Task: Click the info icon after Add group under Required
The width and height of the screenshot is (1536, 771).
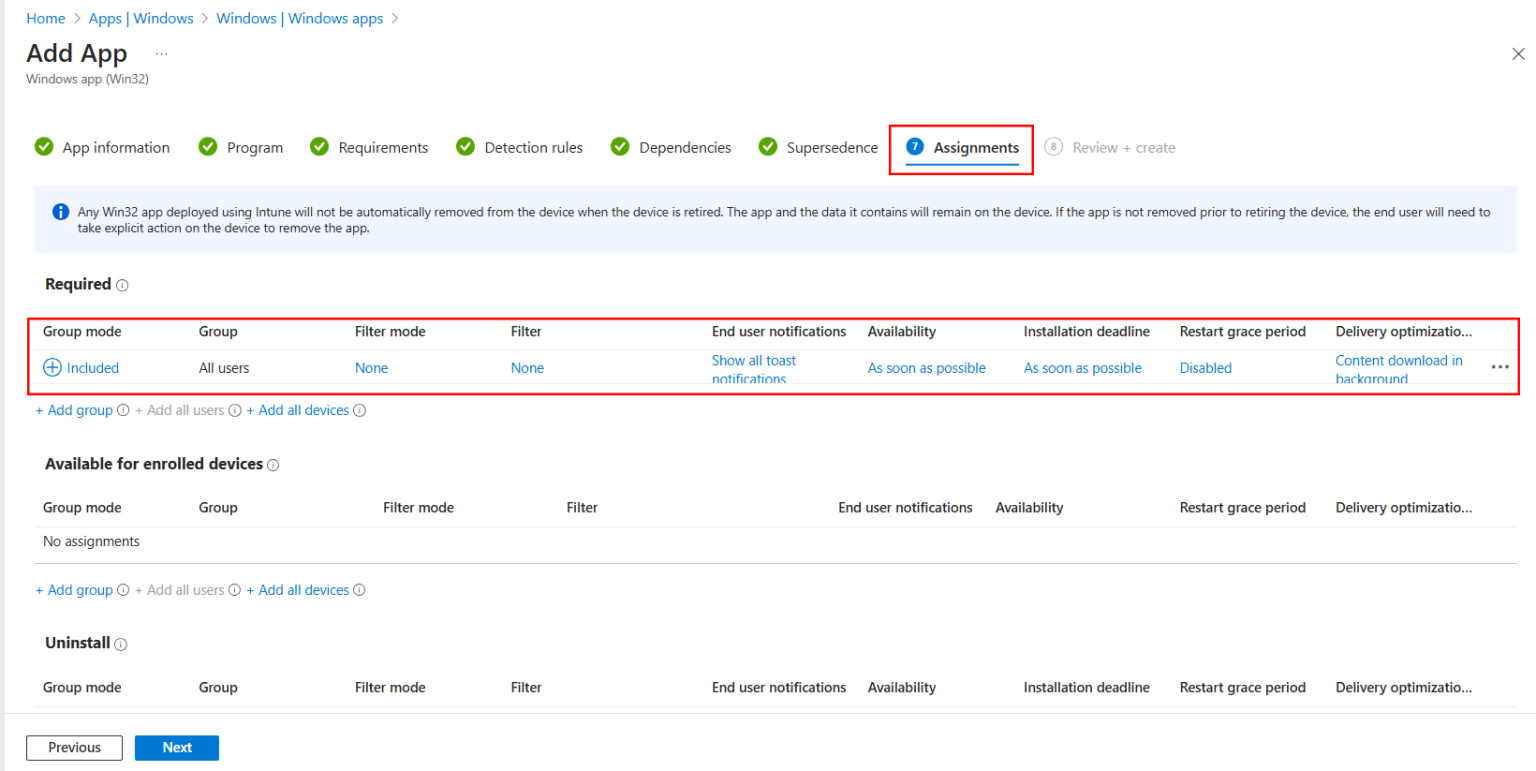Action: (x=121, y=410)
